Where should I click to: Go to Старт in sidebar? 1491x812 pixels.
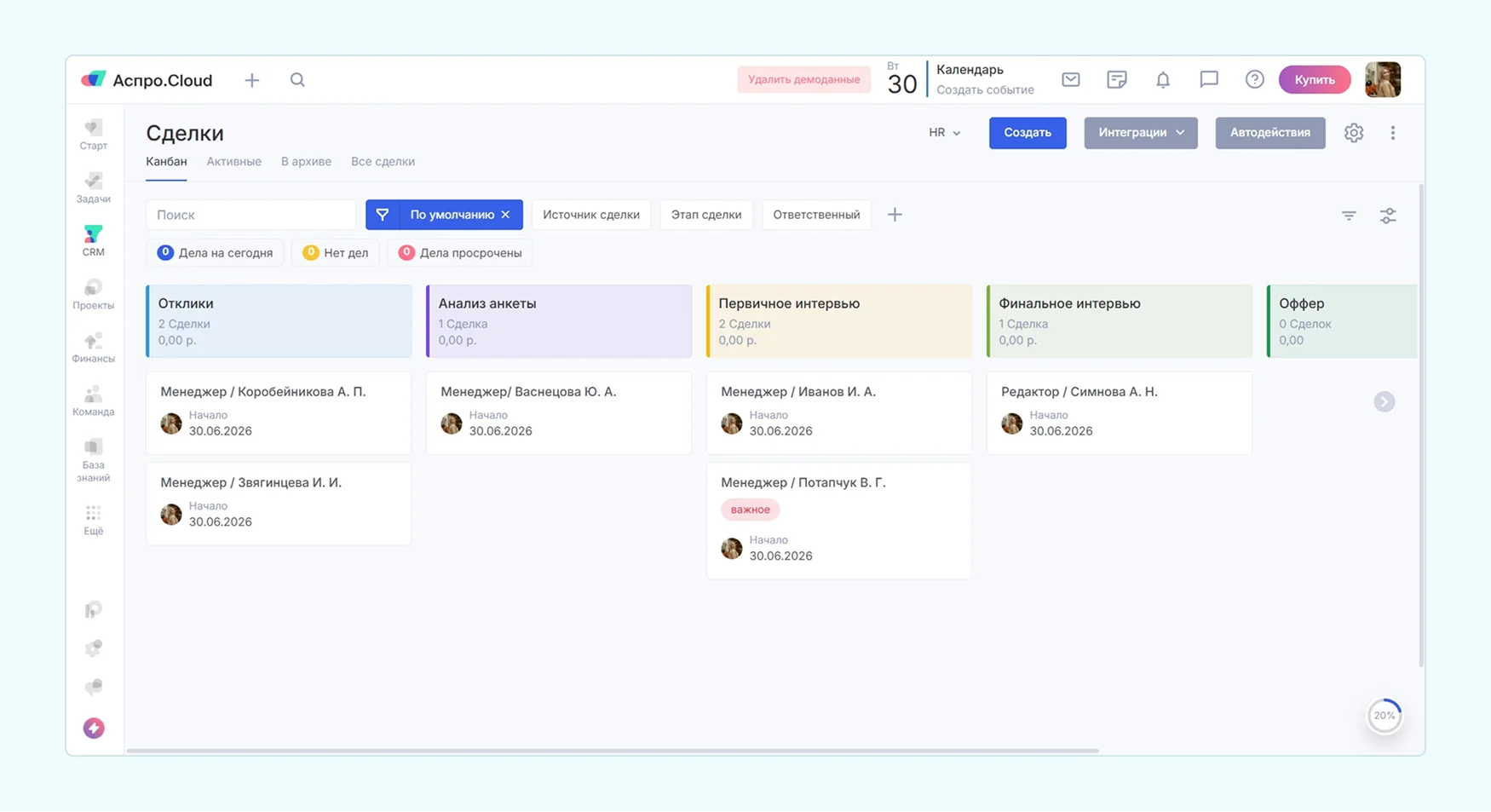94,135
